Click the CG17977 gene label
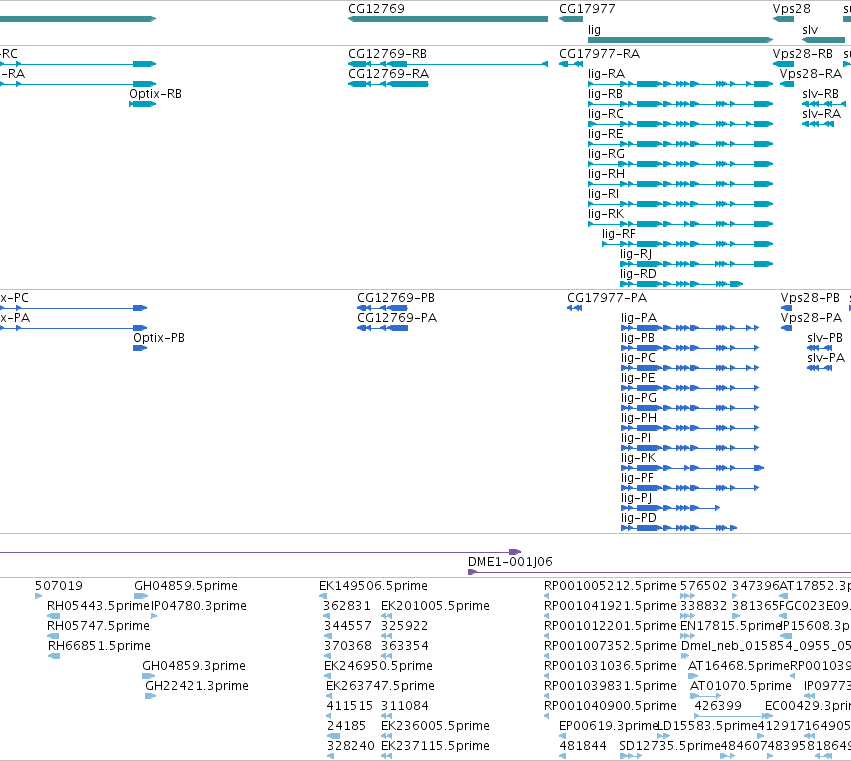The width and height of the screenshot is (851, 761). pyautogui.click(x=587, y=9)
